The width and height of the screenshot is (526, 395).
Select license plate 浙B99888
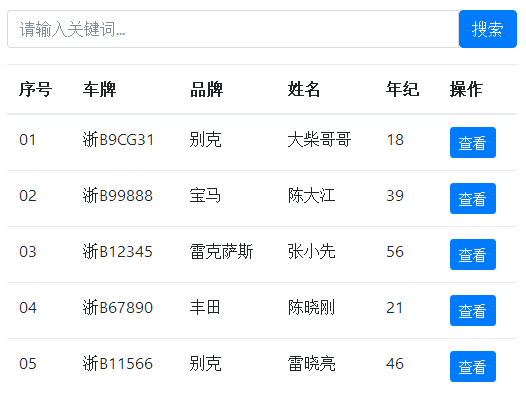tap(118, 196)
